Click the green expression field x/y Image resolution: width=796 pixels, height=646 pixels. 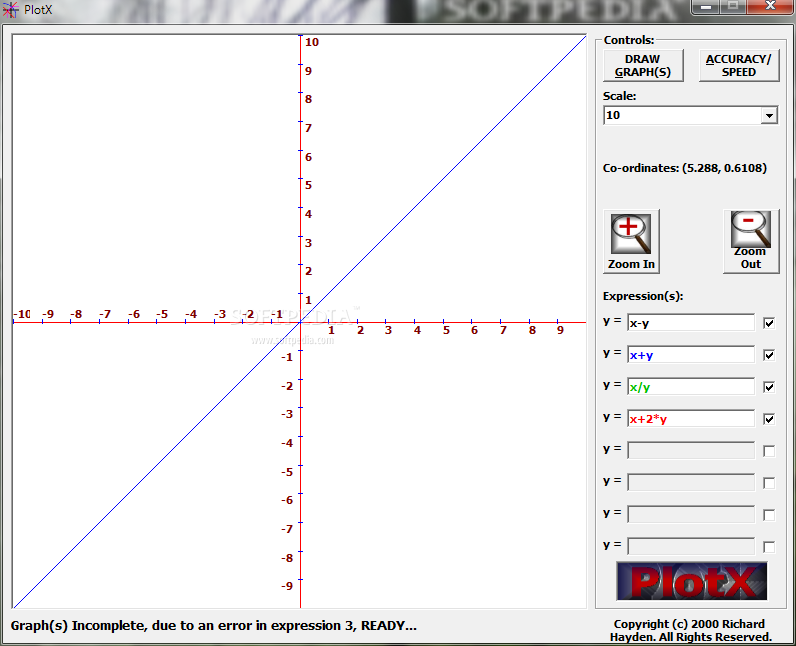[691, 387]
